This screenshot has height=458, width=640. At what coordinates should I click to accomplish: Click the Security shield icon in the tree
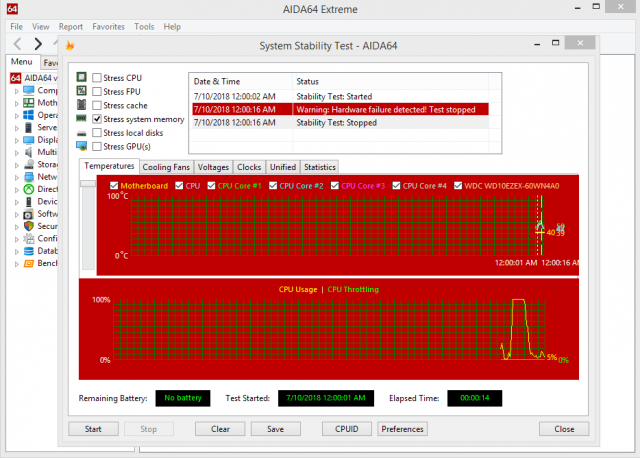click(30, 226)
